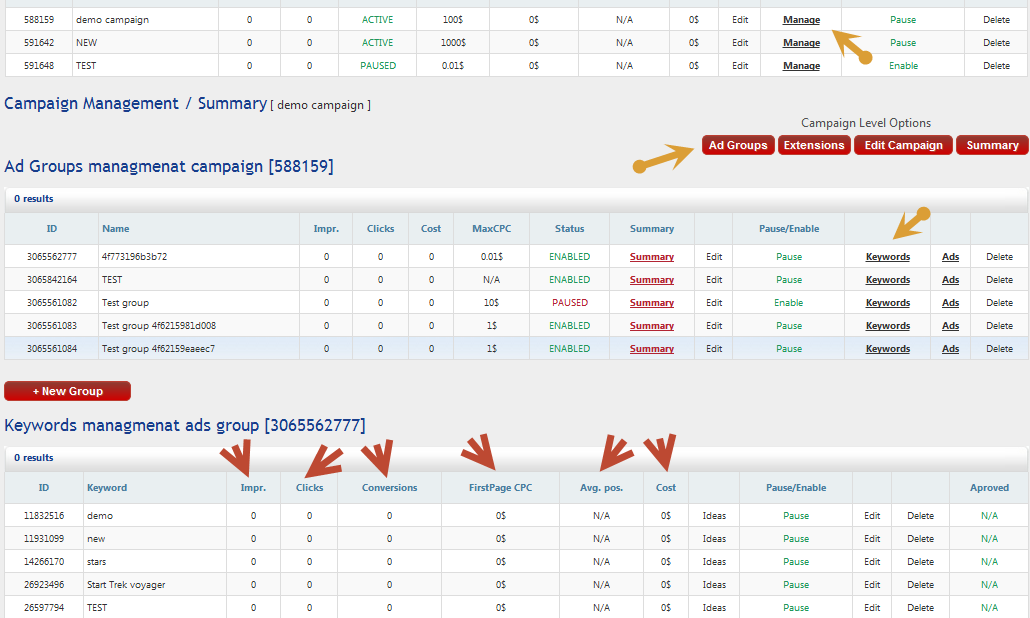This screenshot has height=618, width=1030.
Task: Pause the demo campaign 588159
Action: pos(903,20)
